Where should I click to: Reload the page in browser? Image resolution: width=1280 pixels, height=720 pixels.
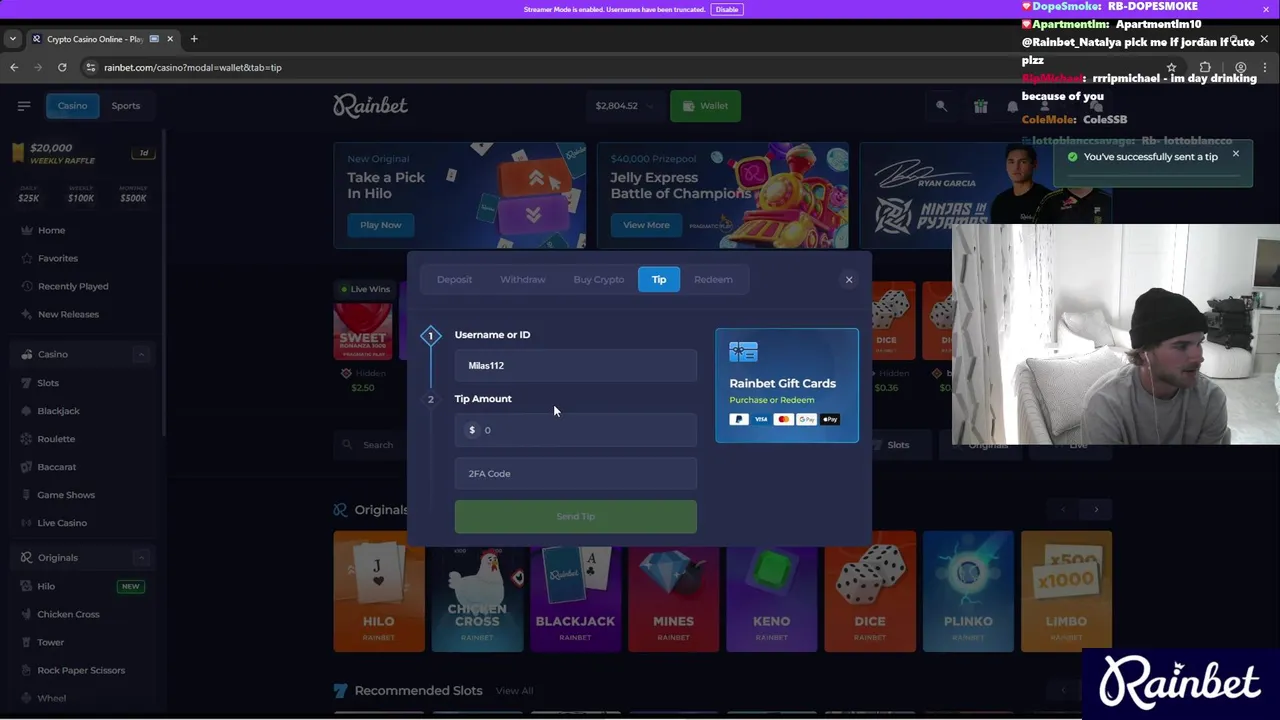(62, 67)
